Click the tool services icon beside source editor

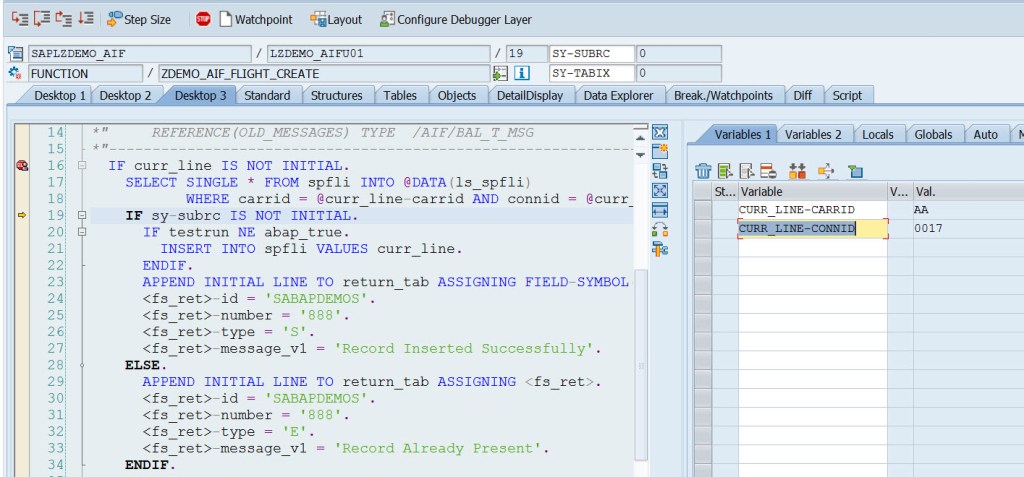(660, 249)
